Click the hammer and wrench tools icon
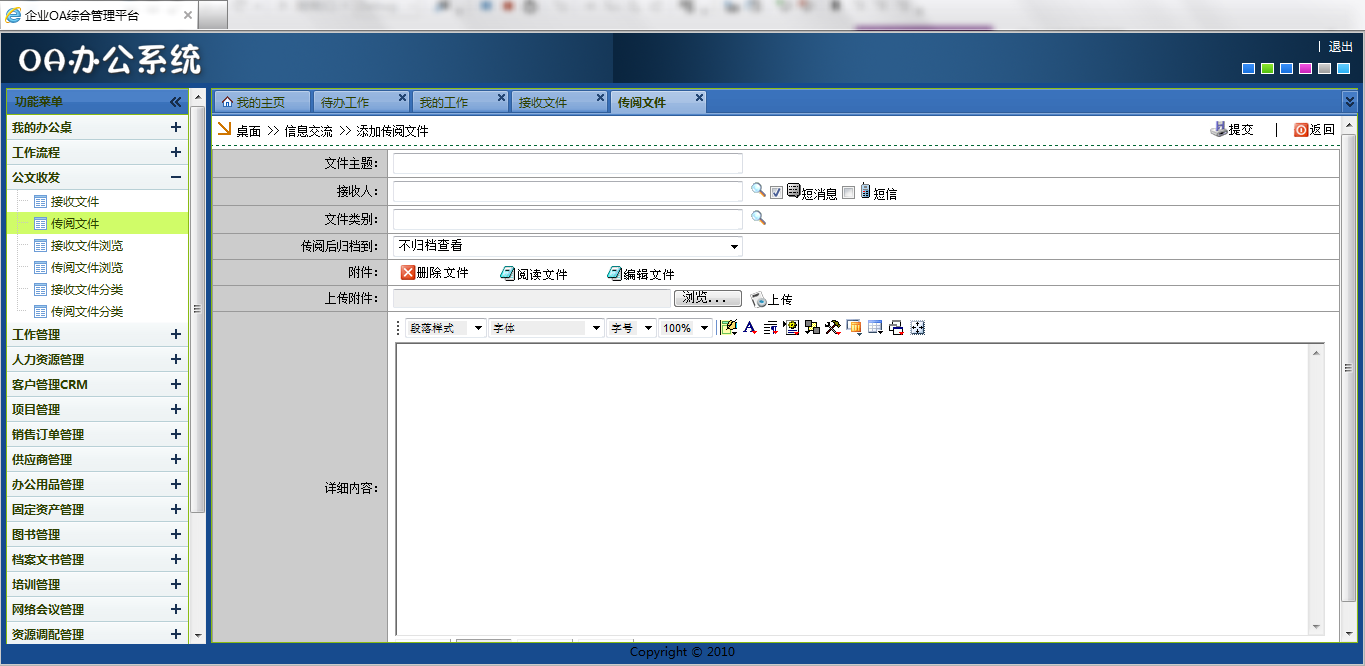 (x=832, y=327)
